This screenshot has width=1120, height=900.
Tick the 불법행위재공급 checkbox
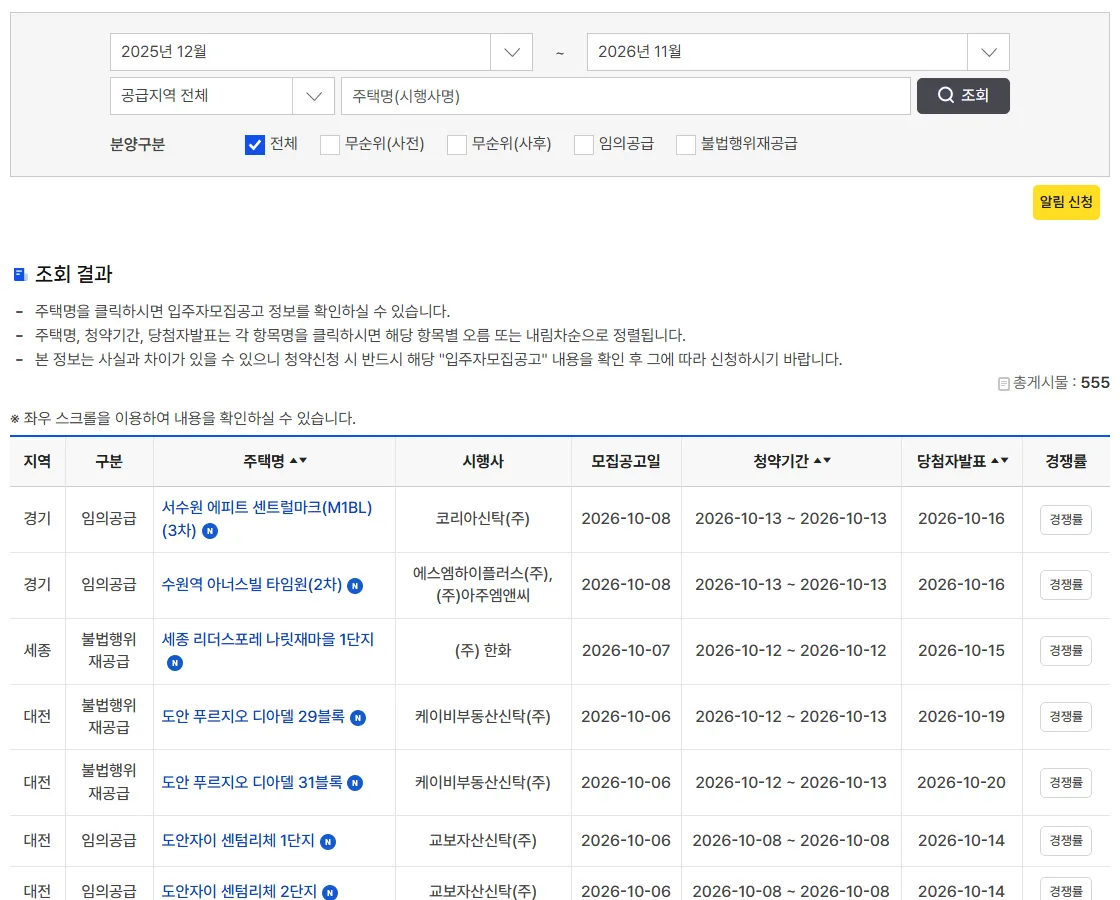pyautogui.click(x=686, y=145)
